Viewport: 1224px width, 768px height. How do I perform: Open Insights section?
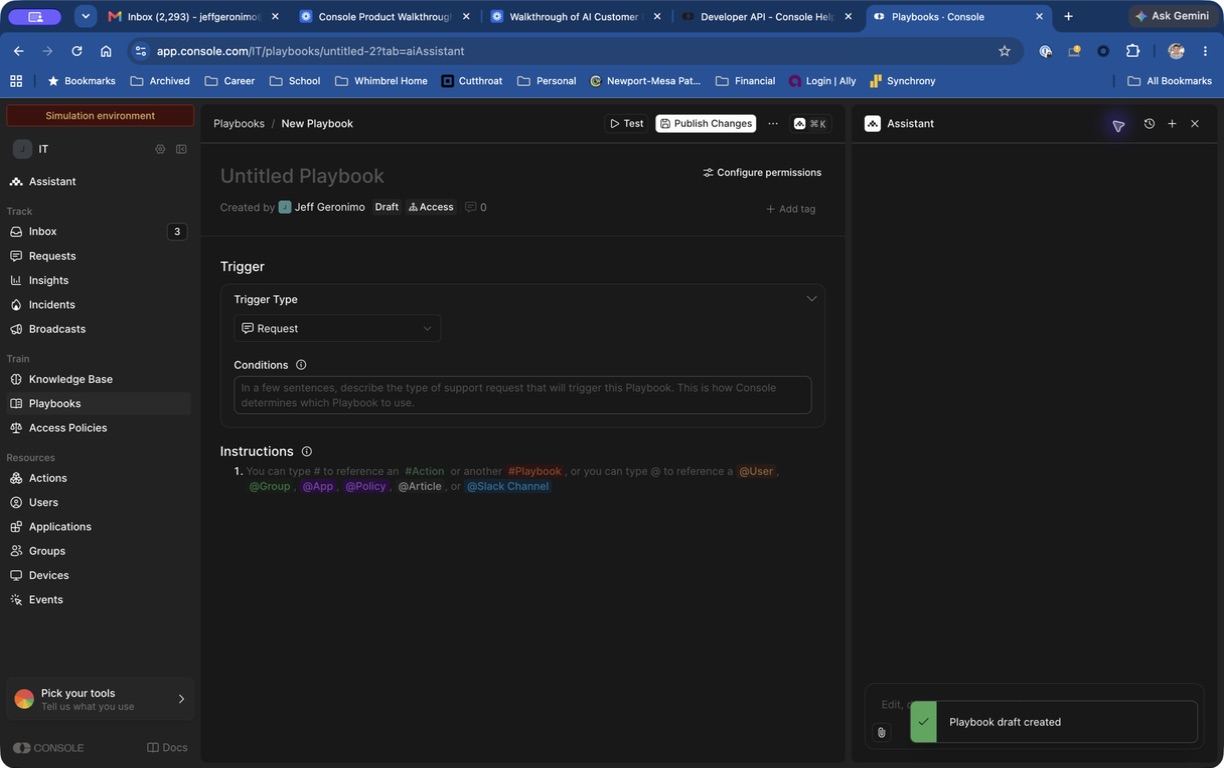97,280
